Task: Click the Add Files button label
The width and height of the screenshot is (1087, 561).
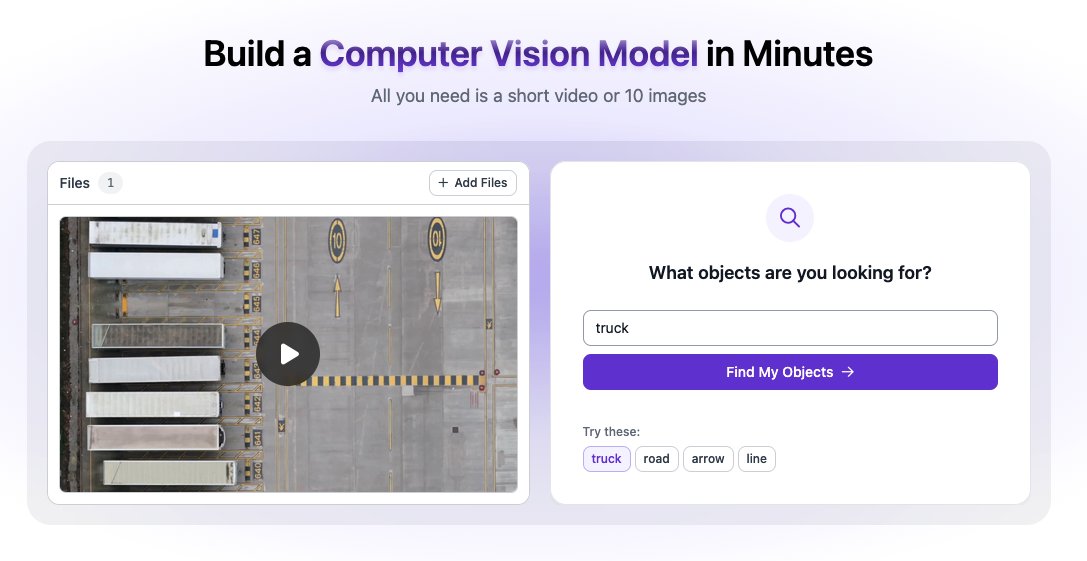Action: [481, 183]
